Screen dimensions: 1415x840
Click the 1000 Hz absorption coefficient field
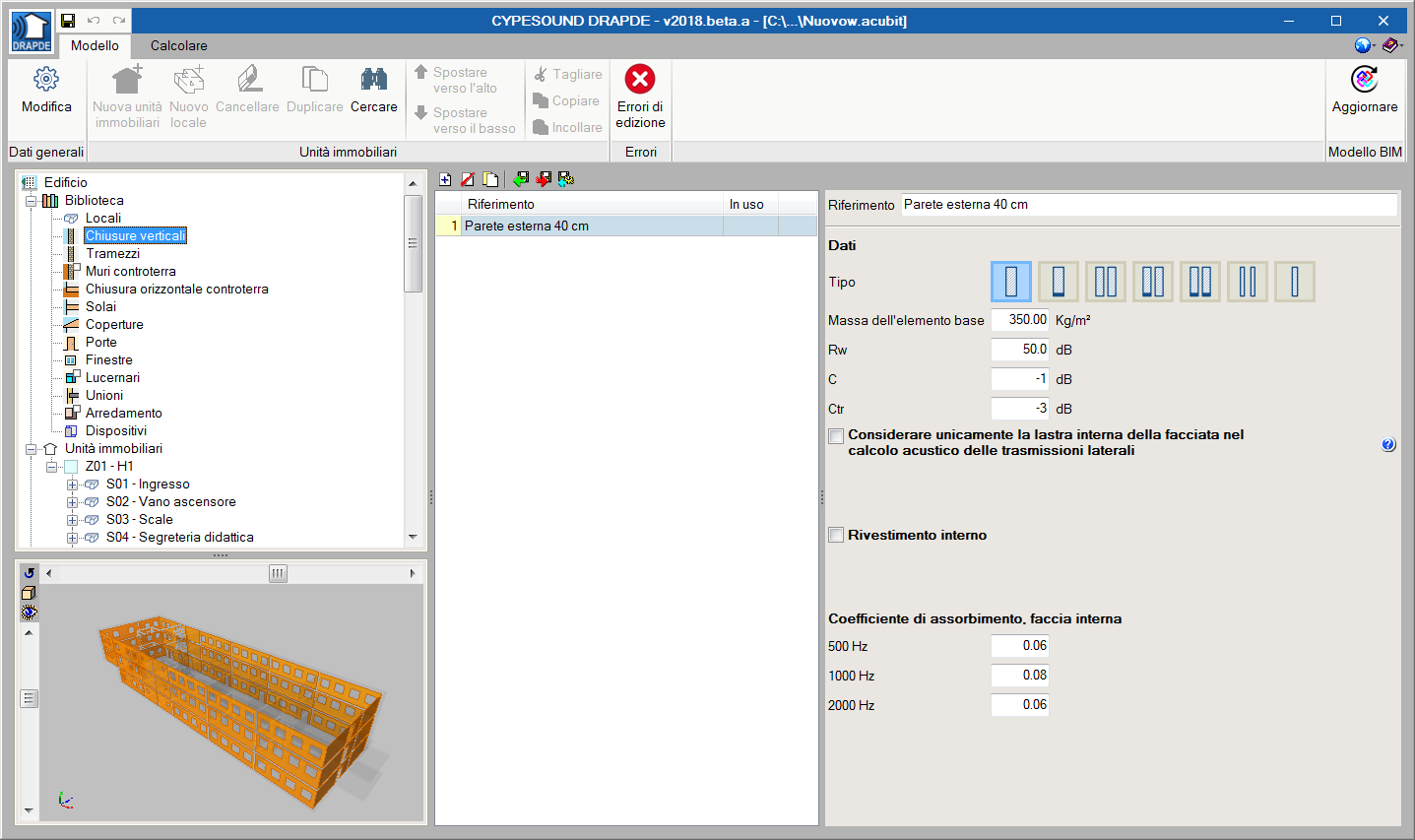pos(1020,676)
